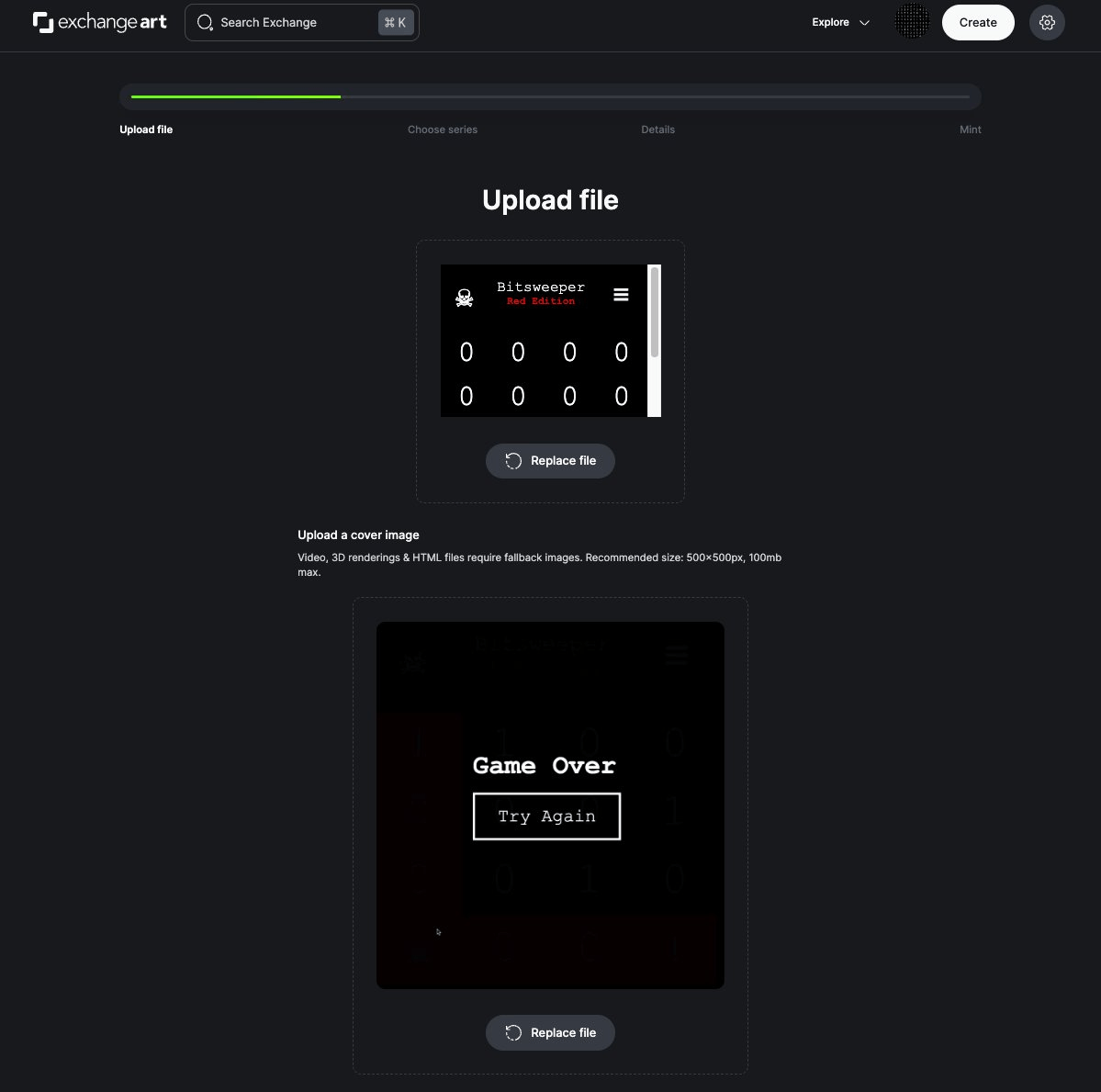Click the Create button
Screen dimensions: 1101x1092
coord(977,22)
